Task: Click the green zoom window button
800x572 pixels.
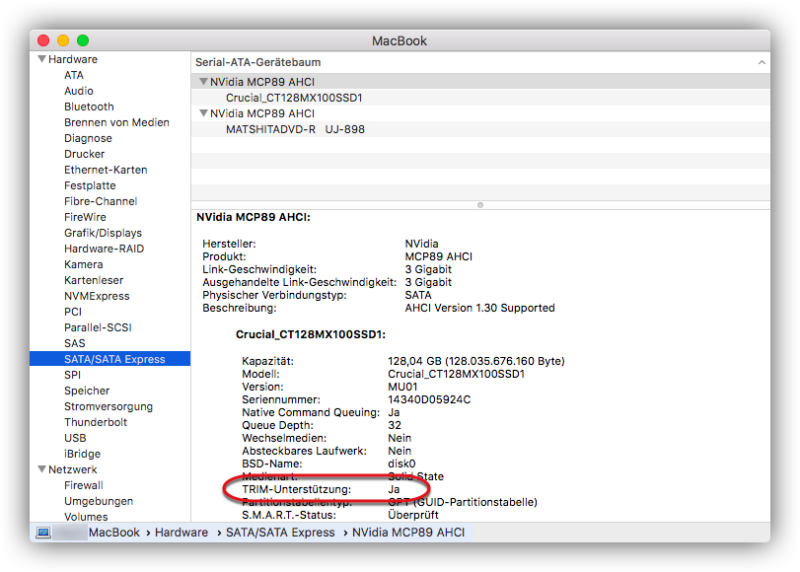Action: tap(83, 40)
